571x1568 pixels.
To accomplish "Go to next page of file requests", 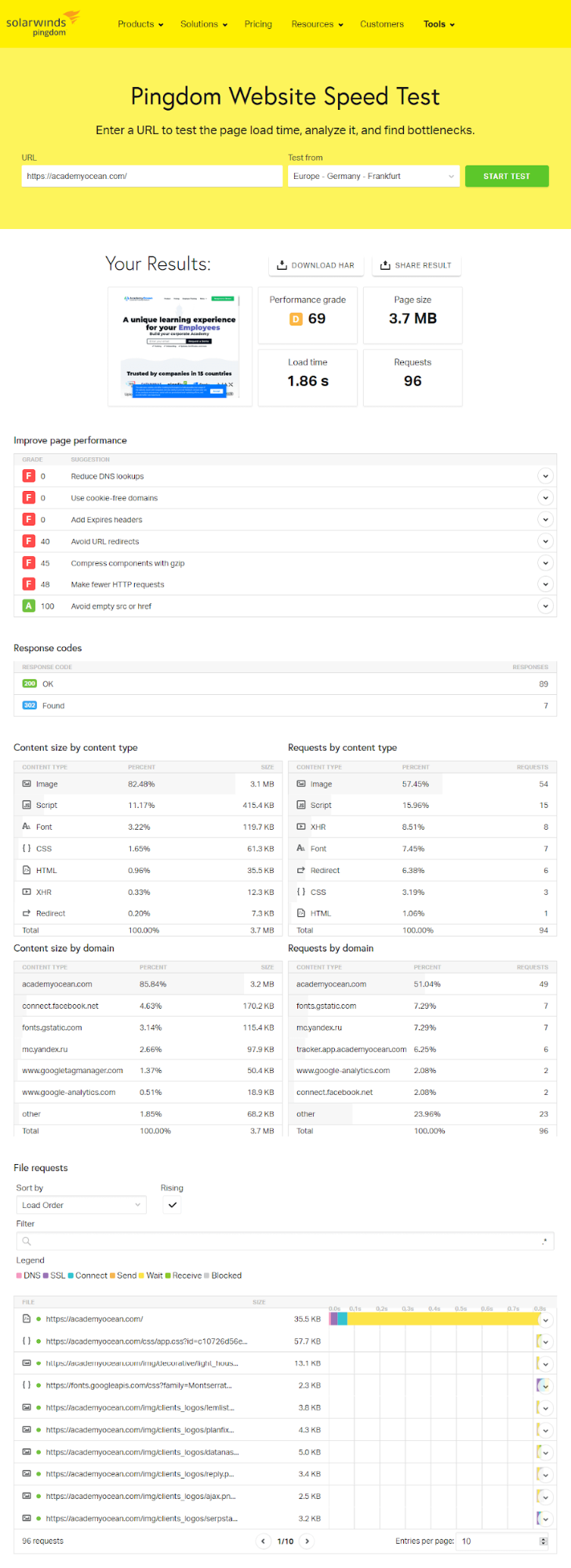I will 307,1541.
